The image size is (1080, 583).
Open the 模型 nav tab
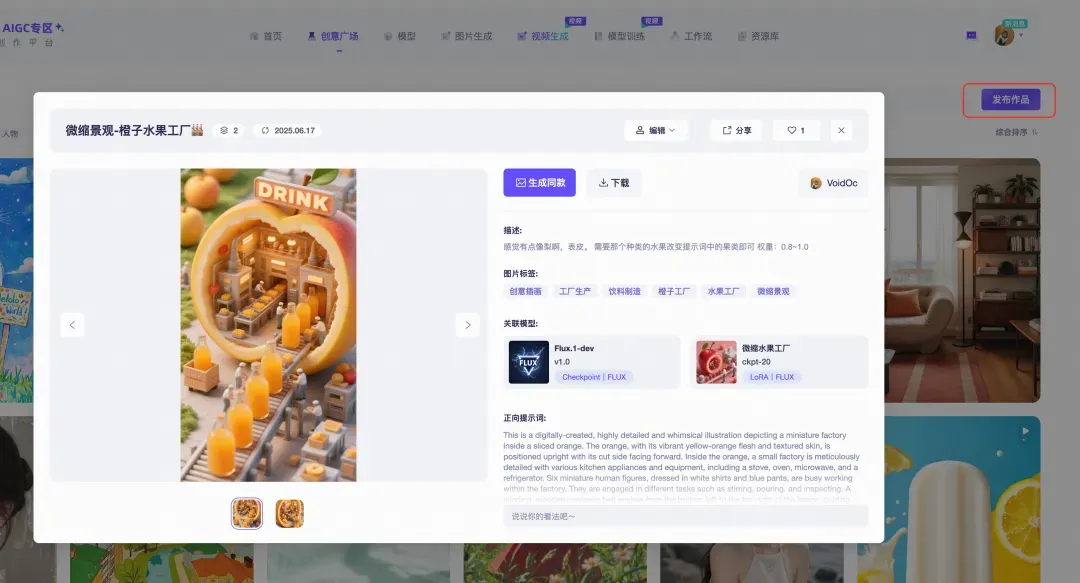point(399,36)
